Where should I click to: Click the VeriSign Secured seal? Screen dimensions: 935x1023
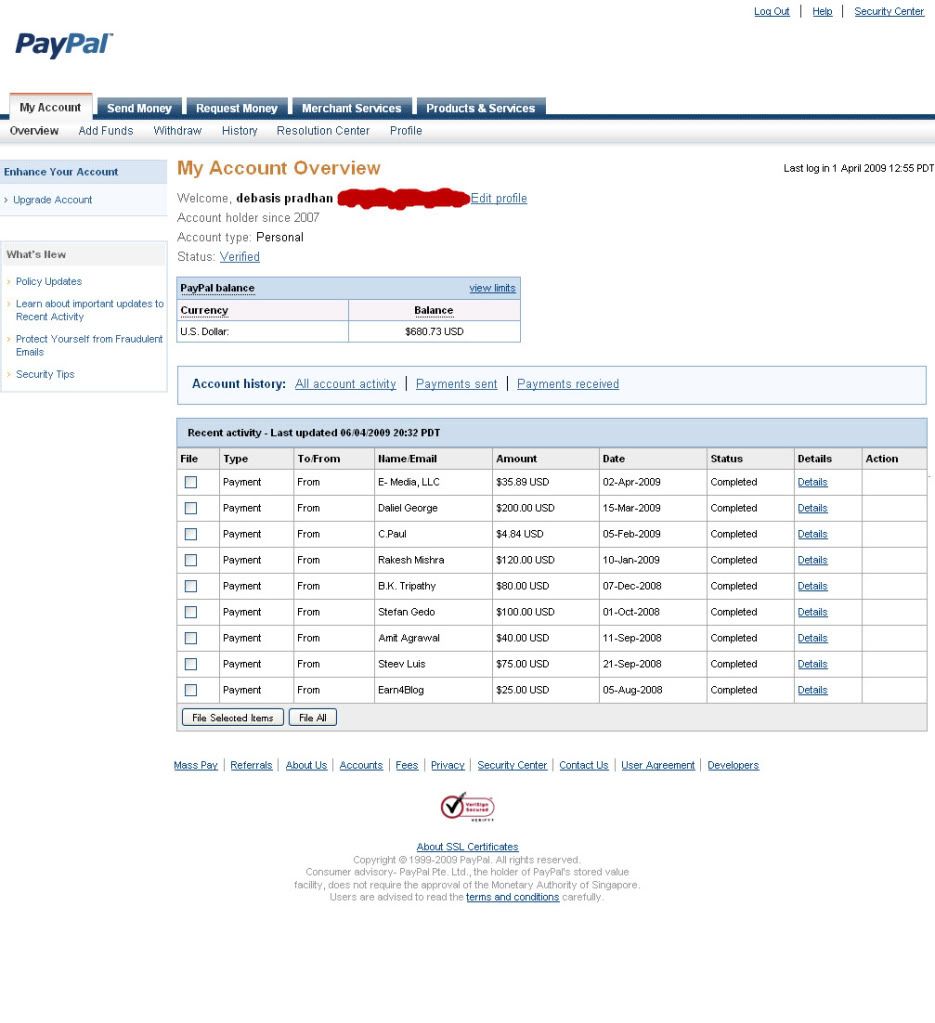467,806
